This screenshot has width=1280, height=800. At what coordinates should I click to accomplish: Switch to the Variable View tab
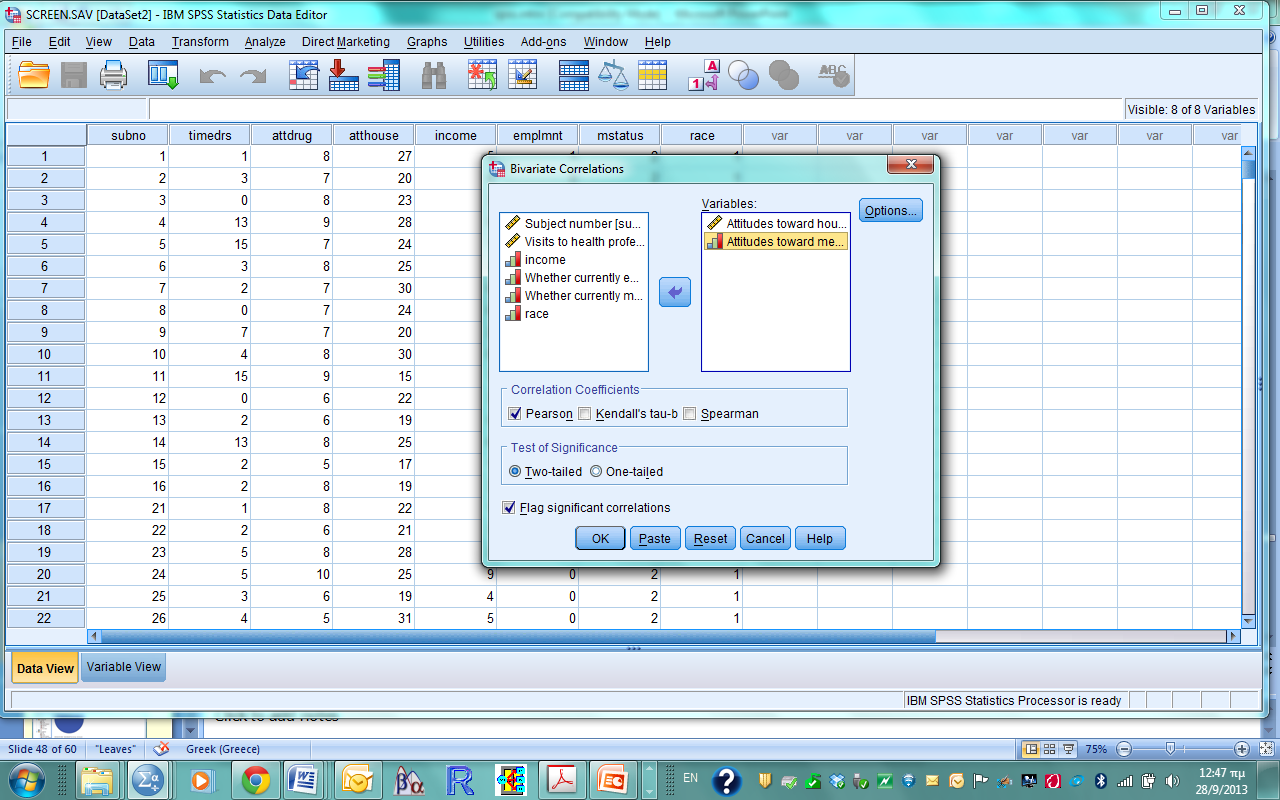click(123, 667)
